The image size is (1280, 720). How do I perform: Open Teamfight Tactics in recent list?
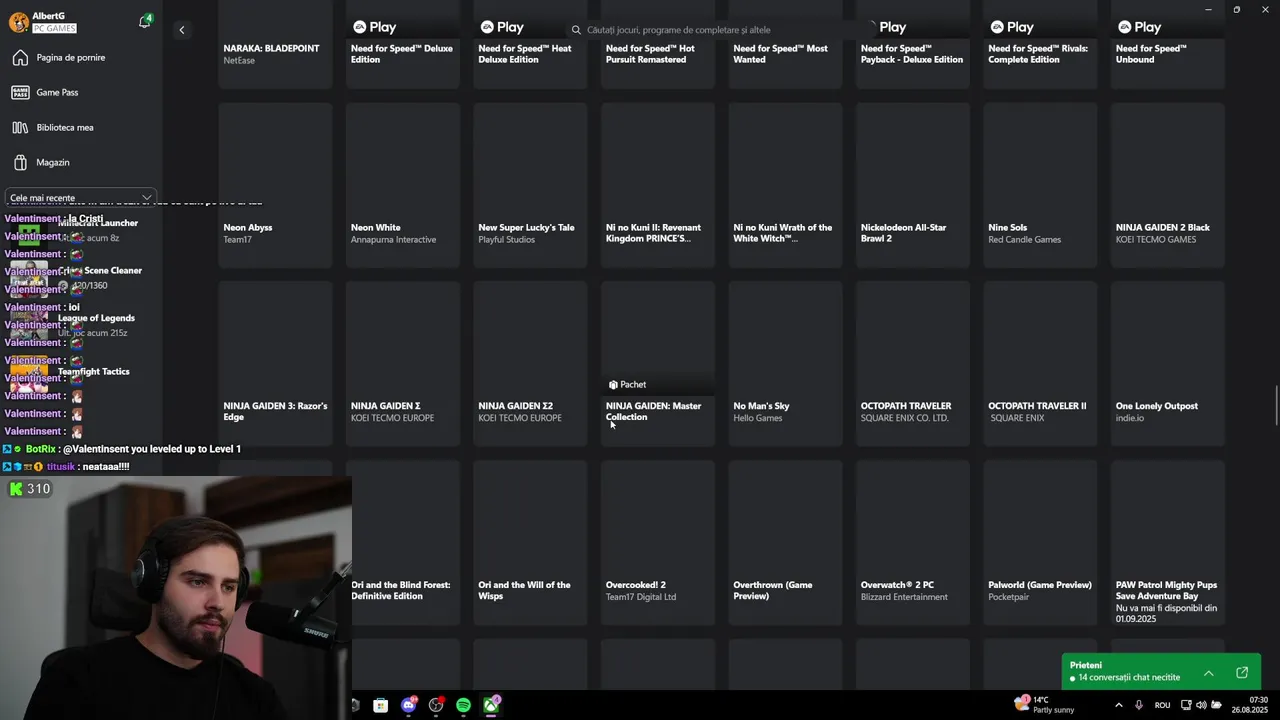point(80,372)
